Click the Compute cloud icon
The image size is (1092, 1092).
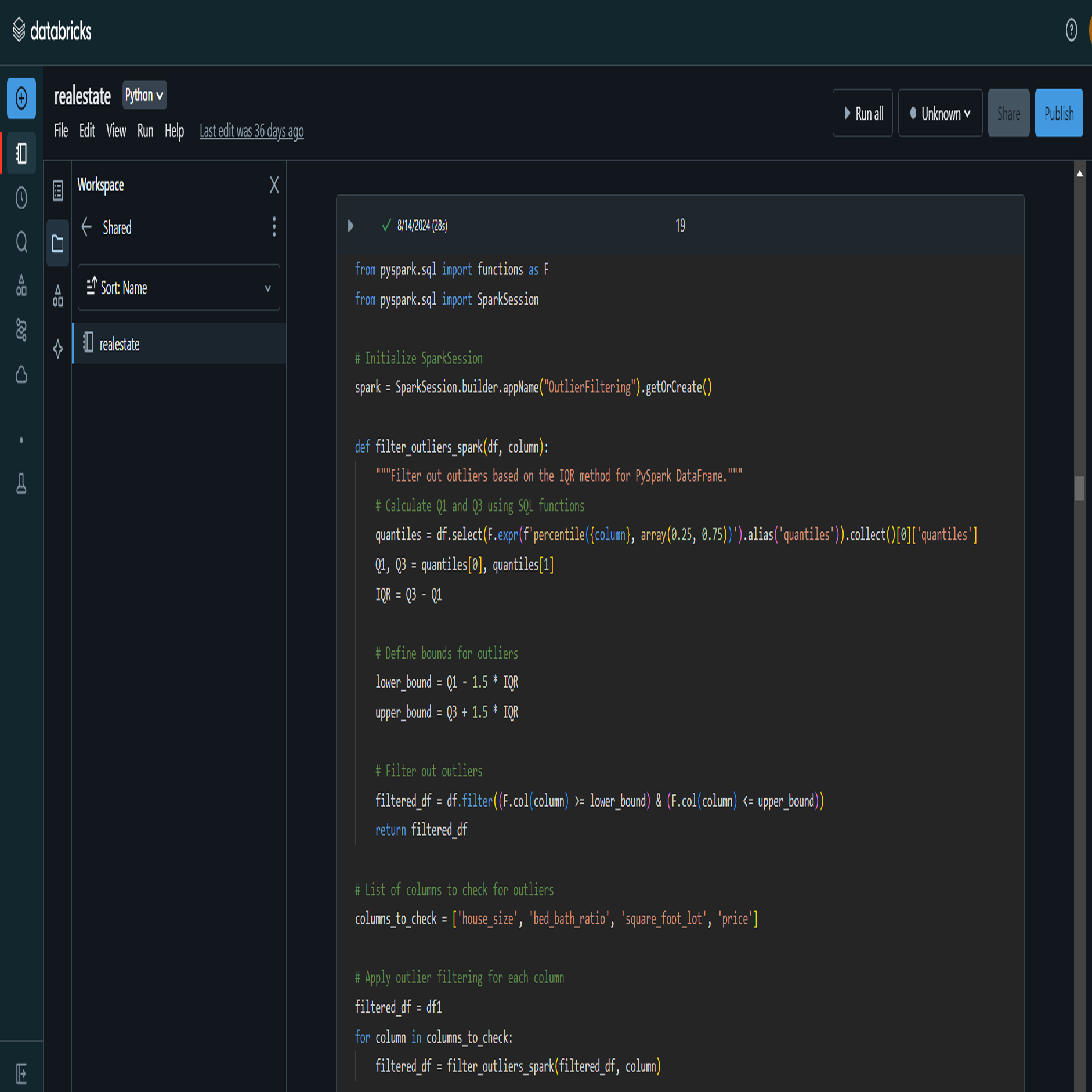tap(21, 375)
